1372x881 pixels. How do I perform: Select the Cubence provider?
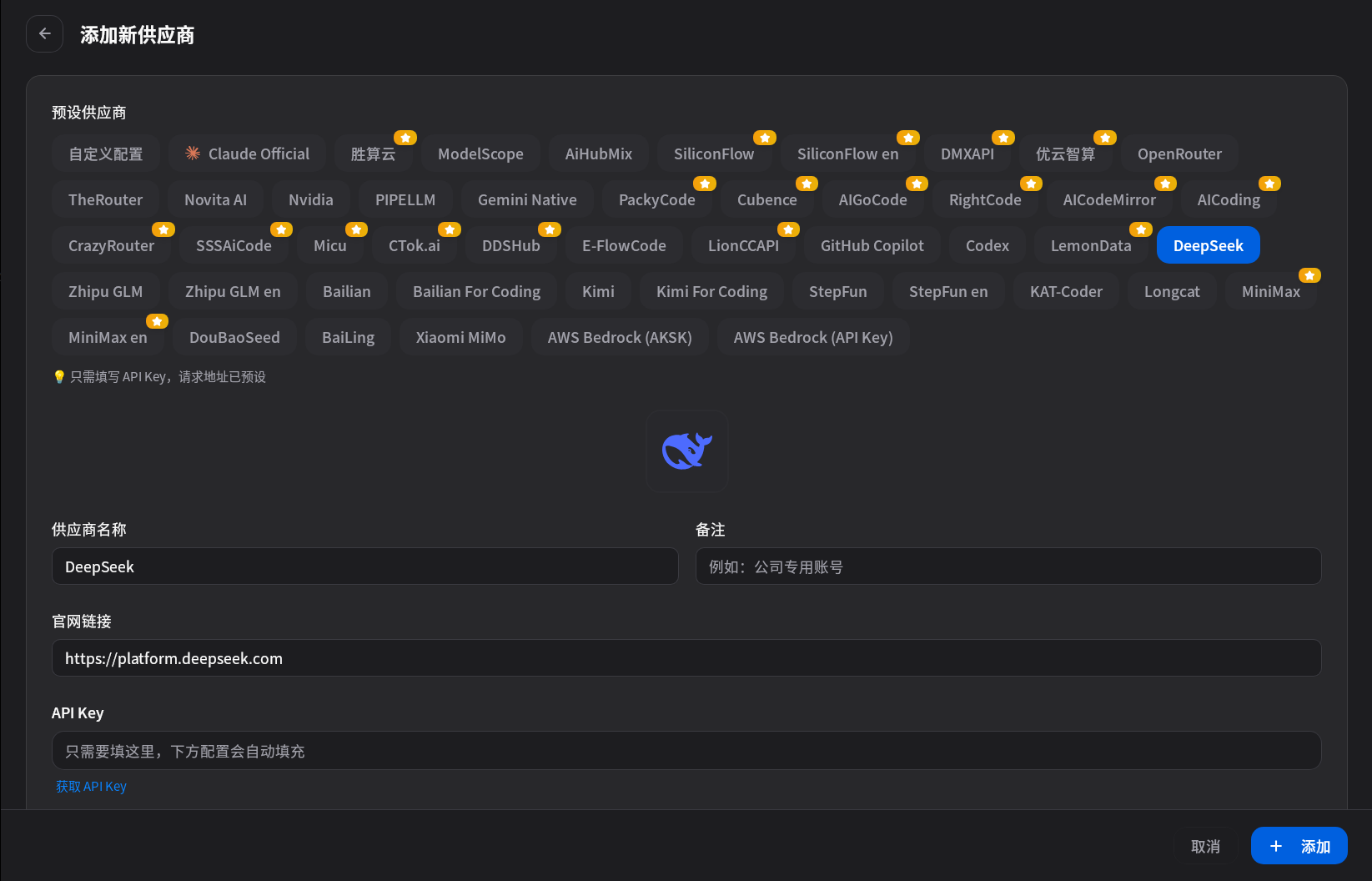767,199
